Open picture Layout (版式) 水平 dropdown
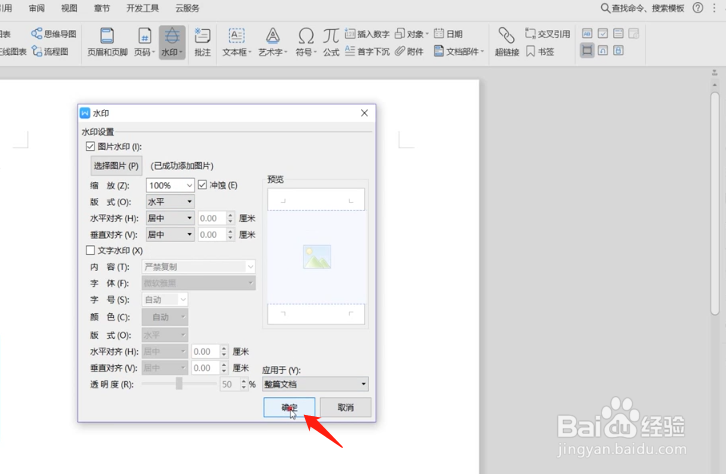Viewport: 726px width, 474px height. pyautogui.click(x=170, y=202)
